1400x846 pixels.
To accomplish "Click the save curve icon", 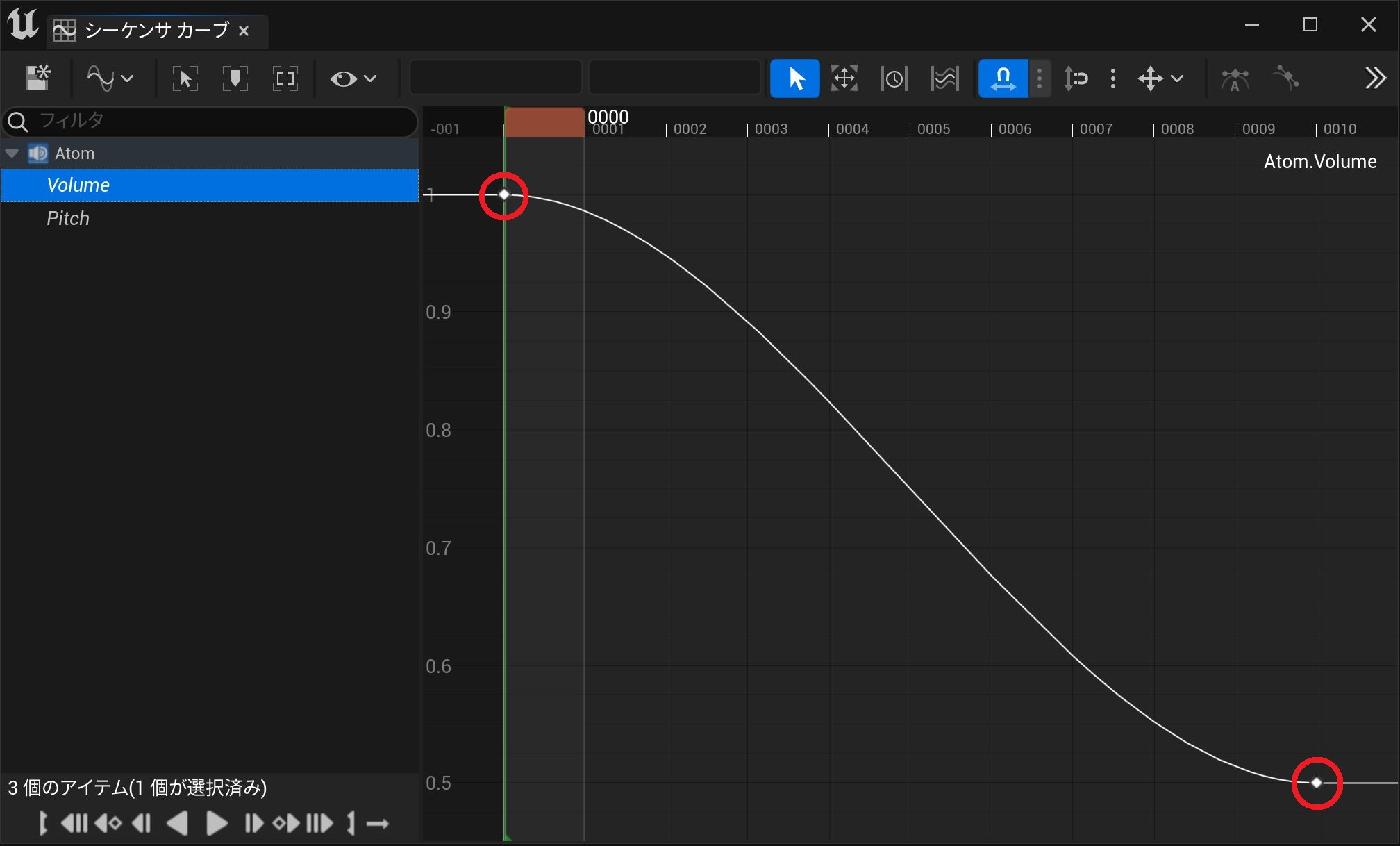I will pos(38,78).
